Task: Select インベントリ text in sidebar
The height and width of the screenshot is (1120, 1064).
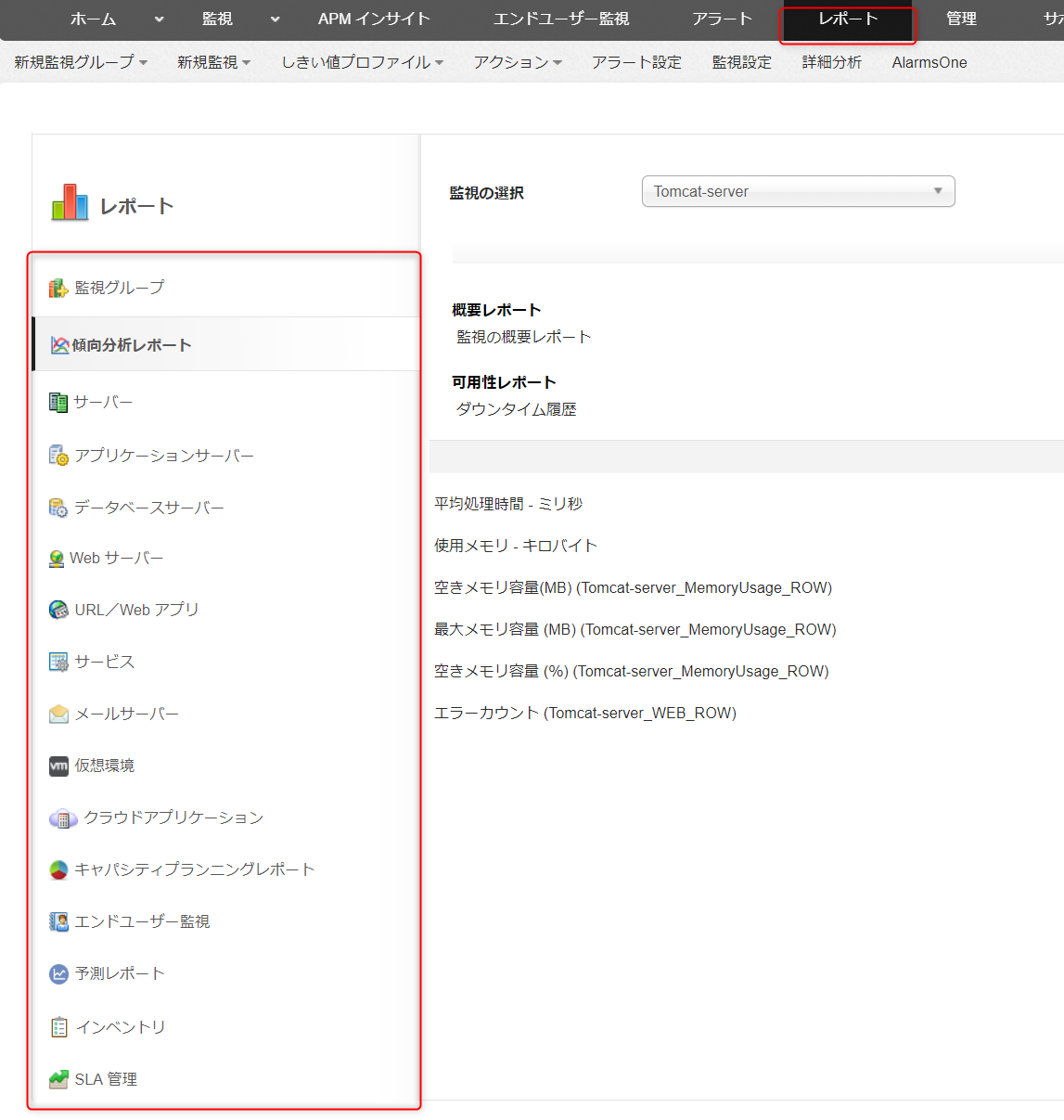Action: coord(121,1027)
